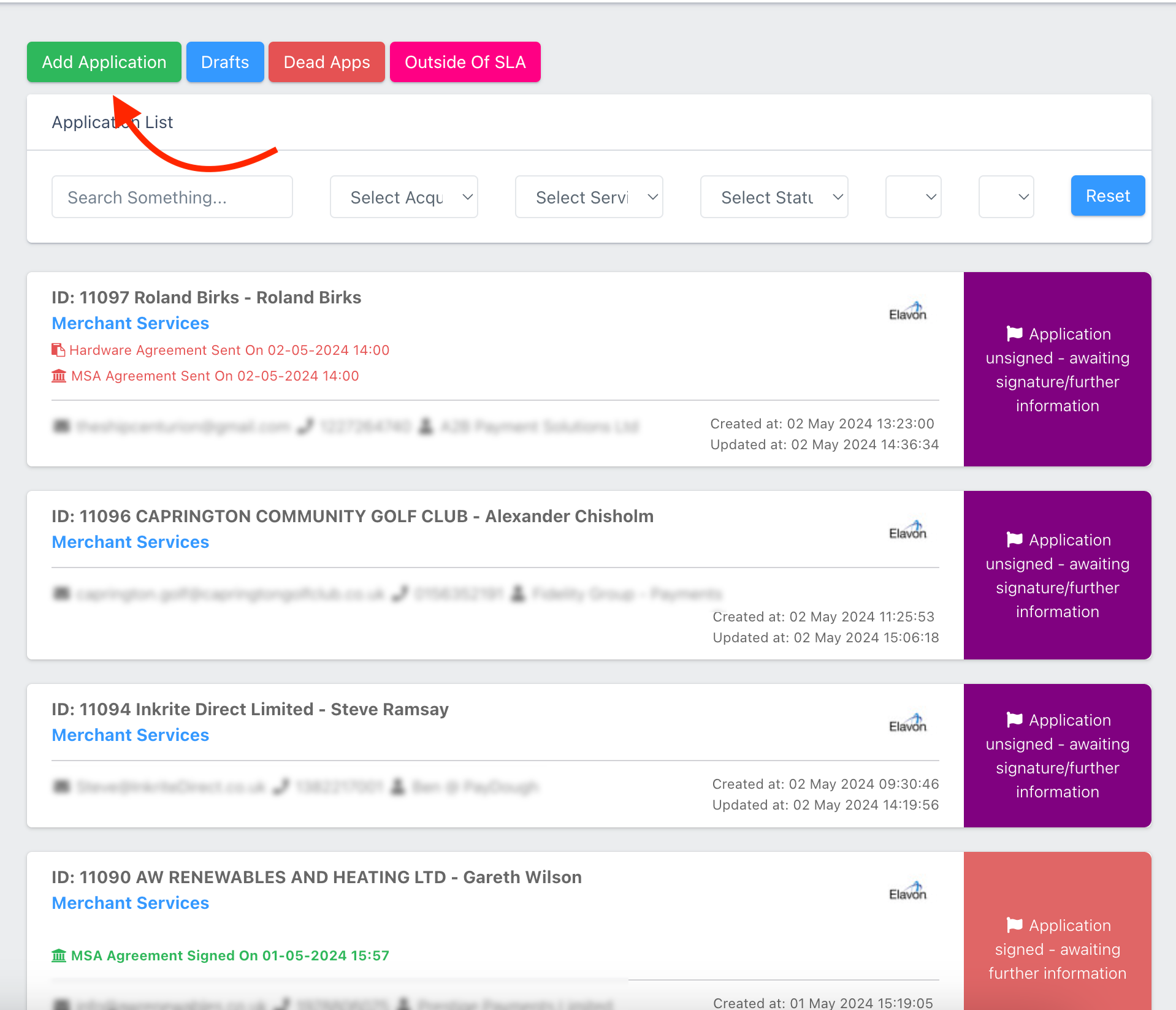Click Elavon logo on Caprington Golf Club application
Screen dimensions: 1176x1010
(907, 531)
